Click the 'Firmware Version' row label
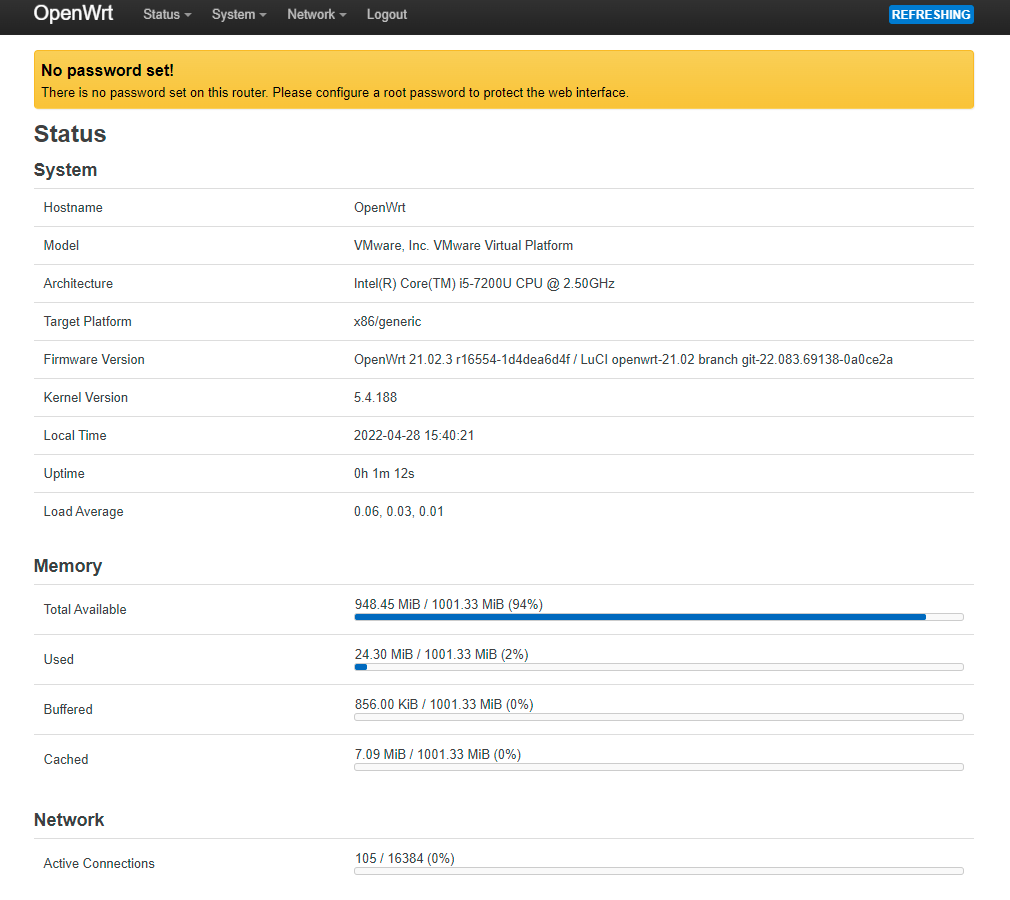 [94, 359]
